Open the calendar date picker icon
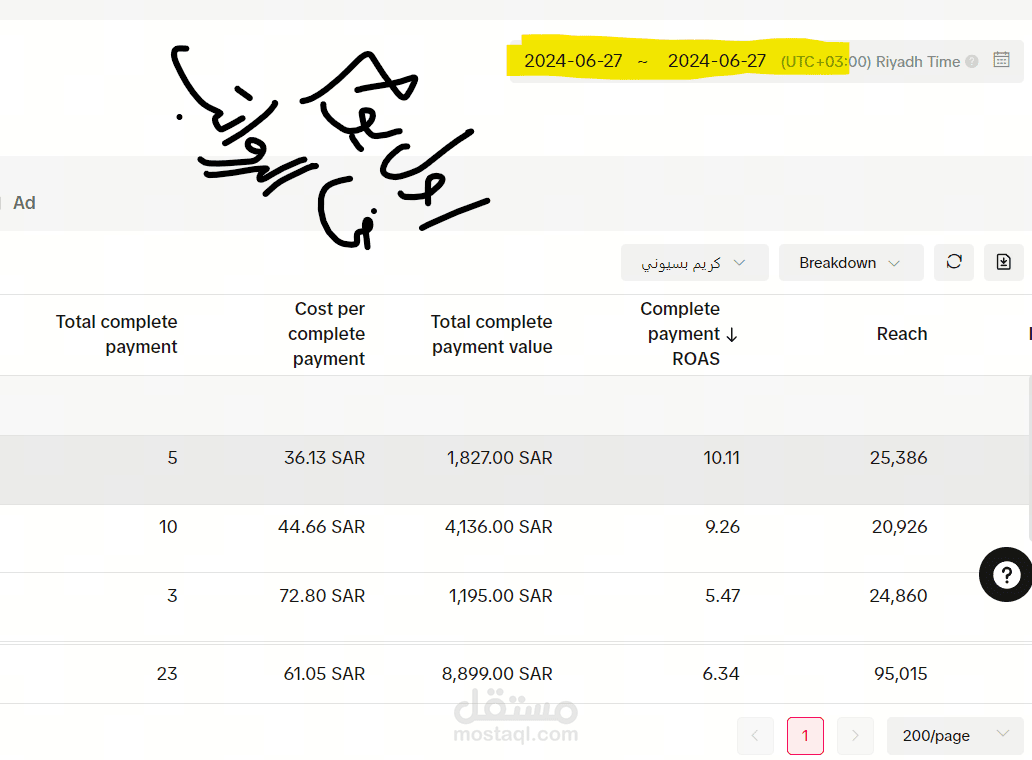The image size is (1032, 760). tap(1001, 60)
